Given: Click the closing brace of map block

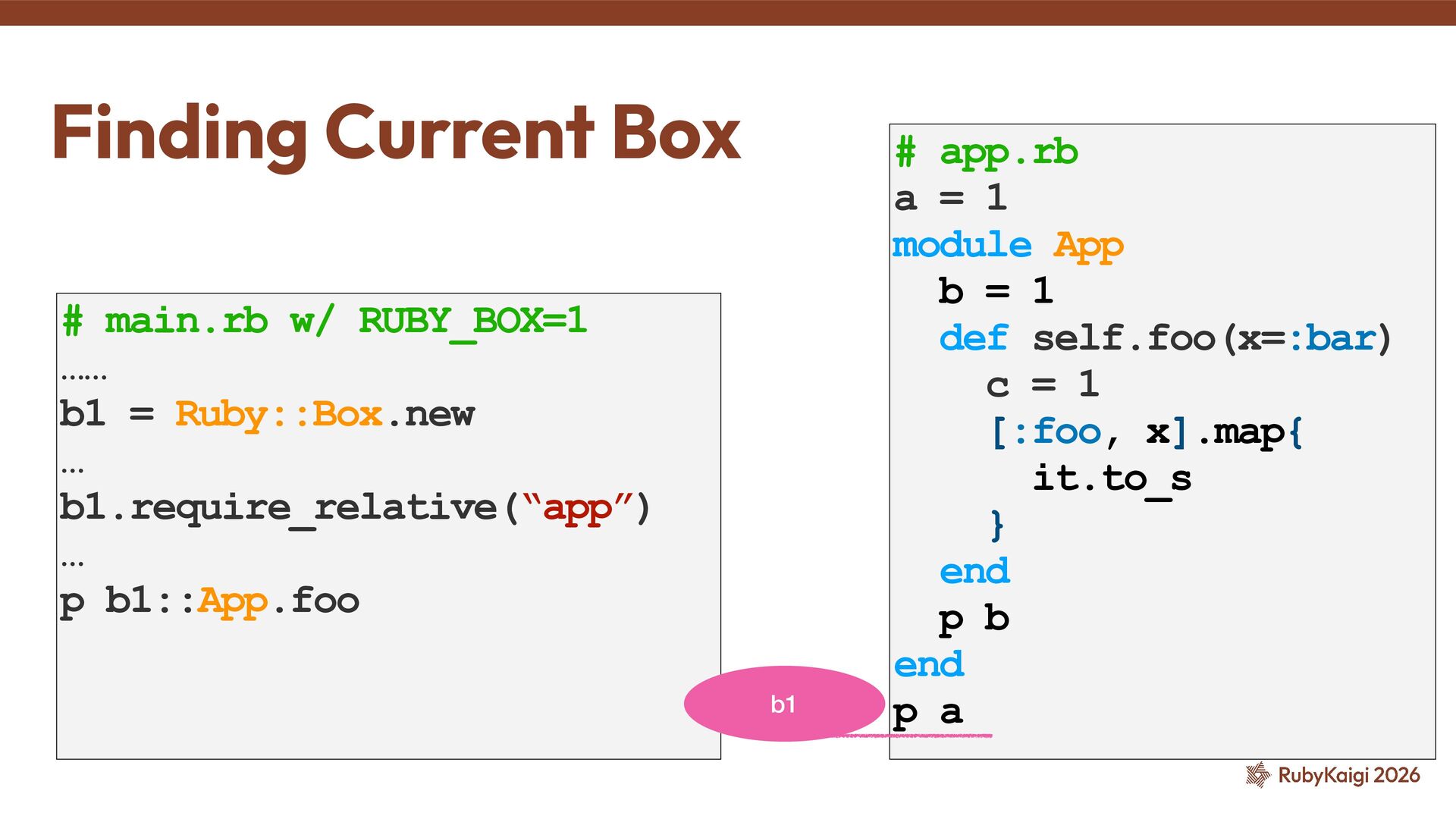Looking at the screenshot, I should (x=997, y=525).
